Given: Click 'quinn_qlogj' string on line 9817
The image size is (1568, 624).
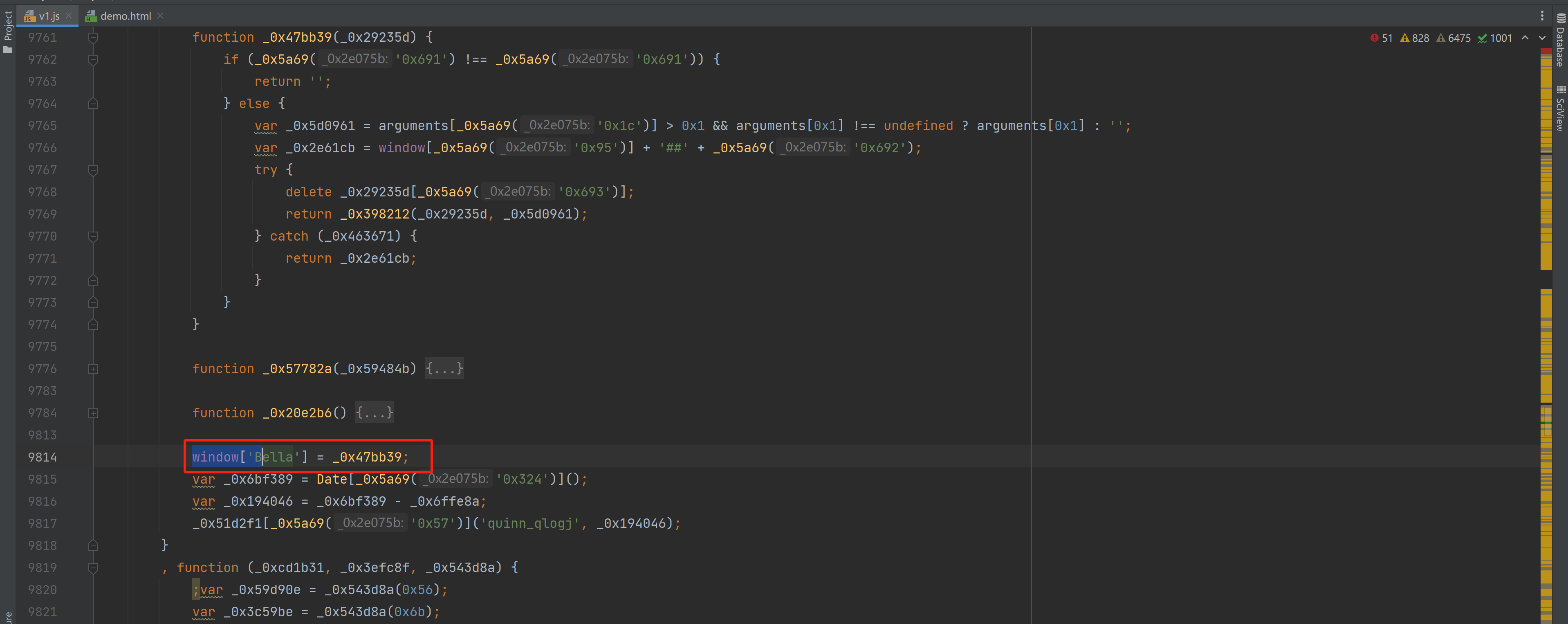Looking at the screenshot, I should 530,523.
